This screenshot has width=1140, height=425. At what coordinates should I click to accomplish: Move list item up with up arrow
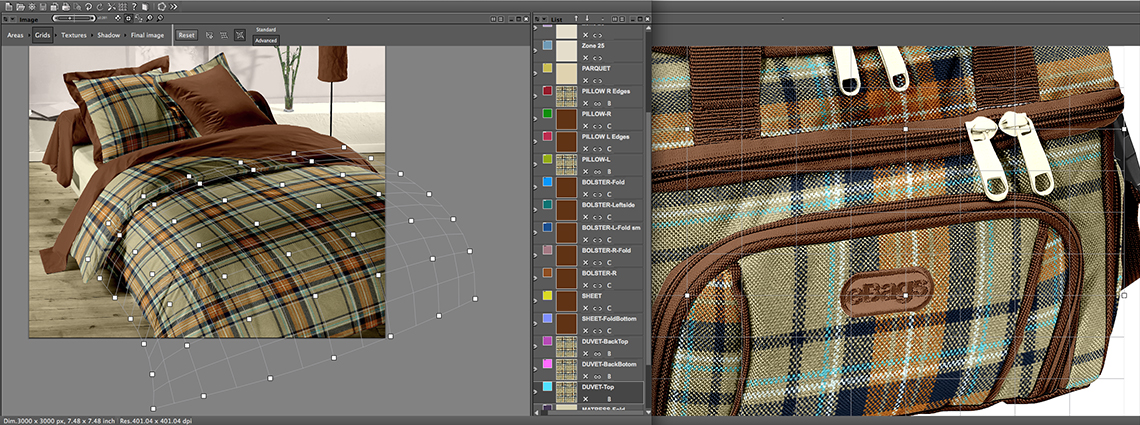pos(577,18)
